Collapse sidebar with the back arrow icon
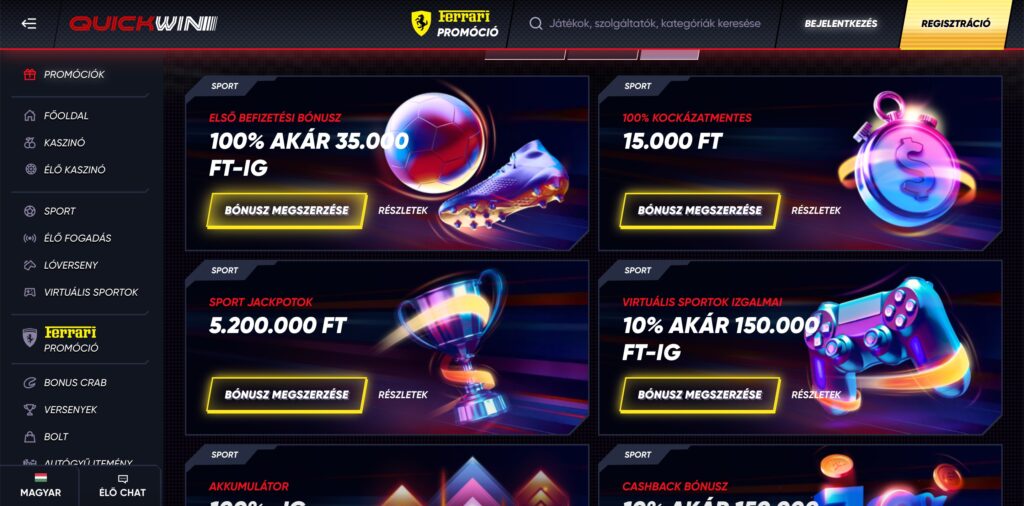Screen dimensions: 1024x506 [x=29, y=24]
